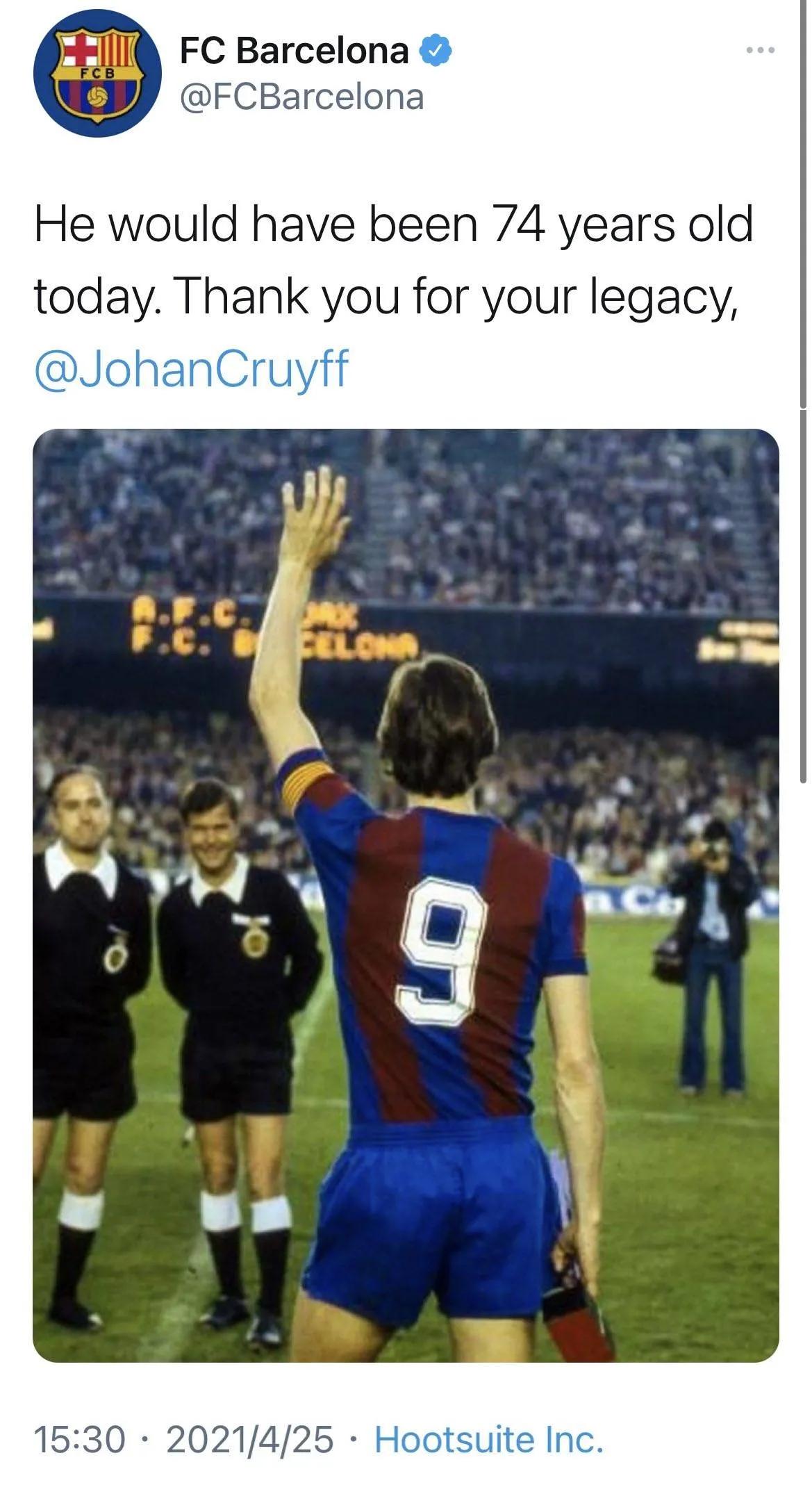Open the @FCBarcelona handle link
This screenshot has width=812, height=1485.
(x=301, y=97)
